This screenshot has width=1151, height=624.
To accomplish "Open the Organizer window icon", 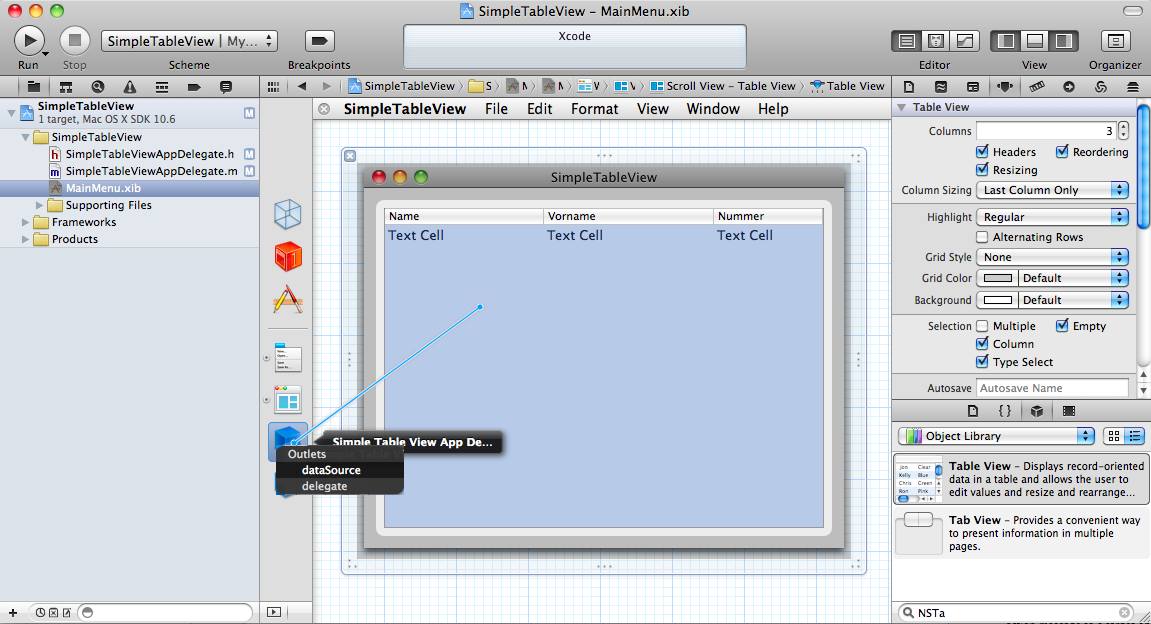I will [x=1115, y=41].
